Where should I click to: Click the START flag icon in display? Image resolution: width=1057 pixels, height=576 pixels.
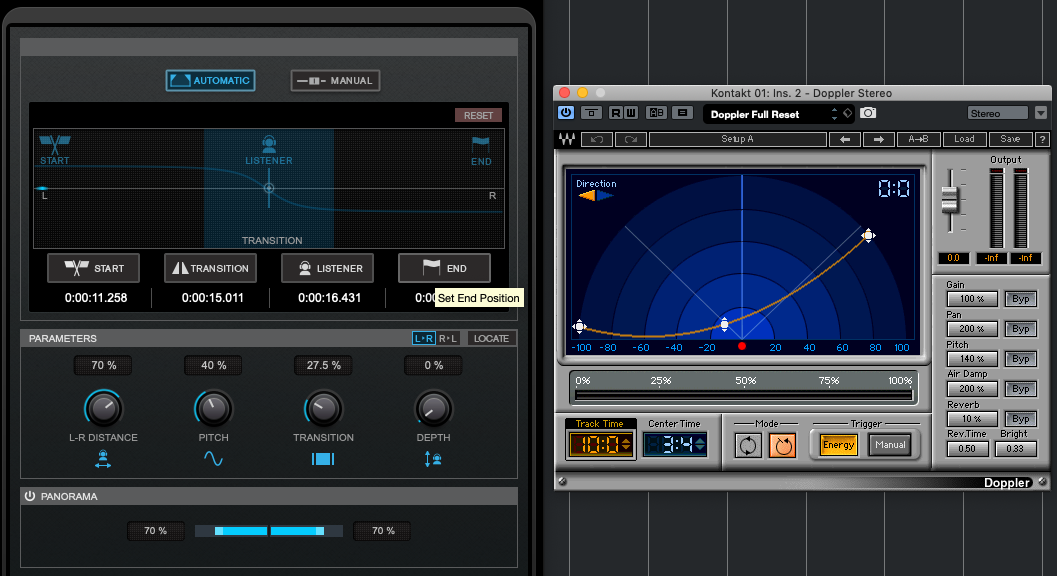pos(55,143)
